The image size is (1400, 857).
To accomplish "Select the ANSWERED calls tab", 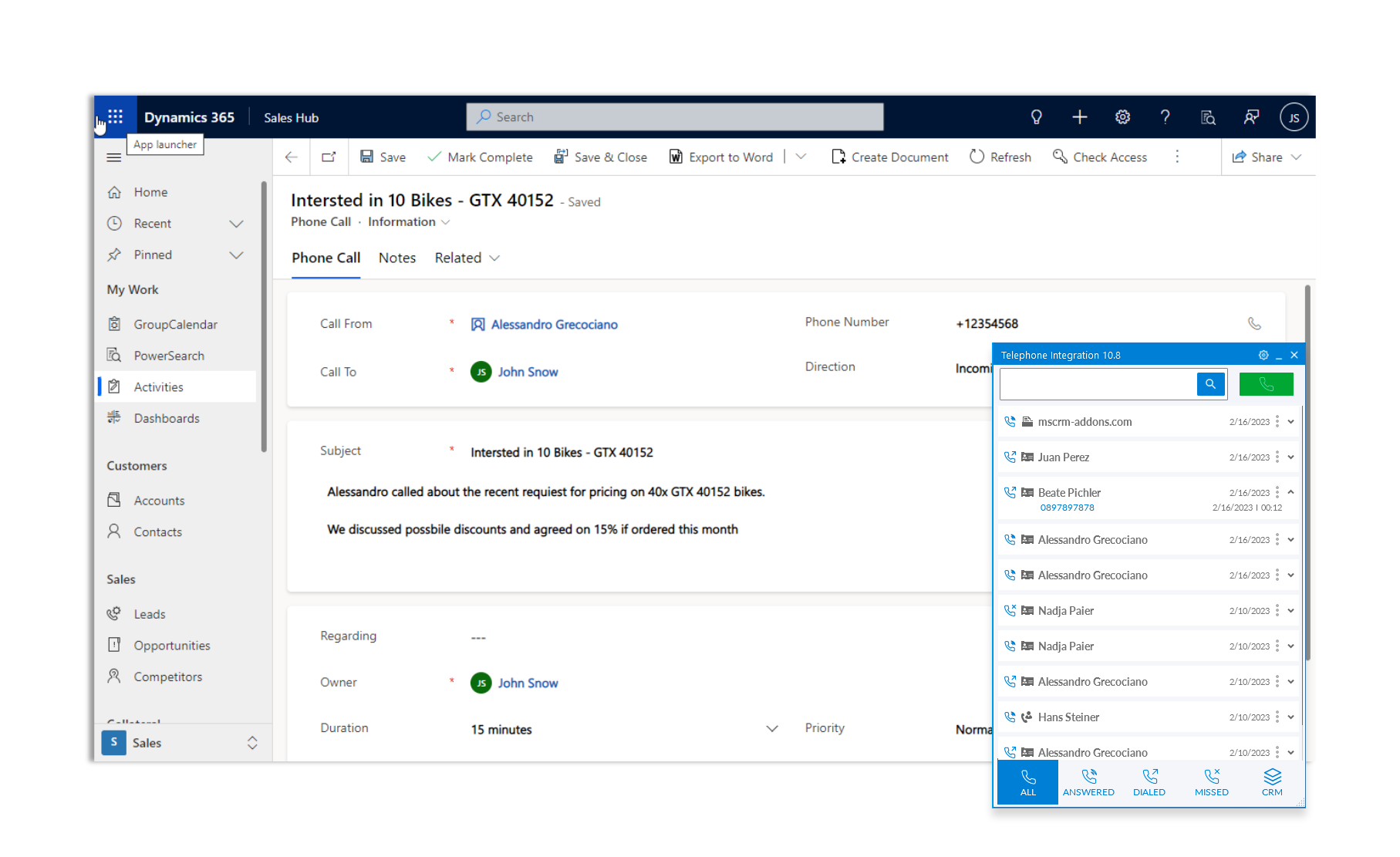I will (1088, 782).
